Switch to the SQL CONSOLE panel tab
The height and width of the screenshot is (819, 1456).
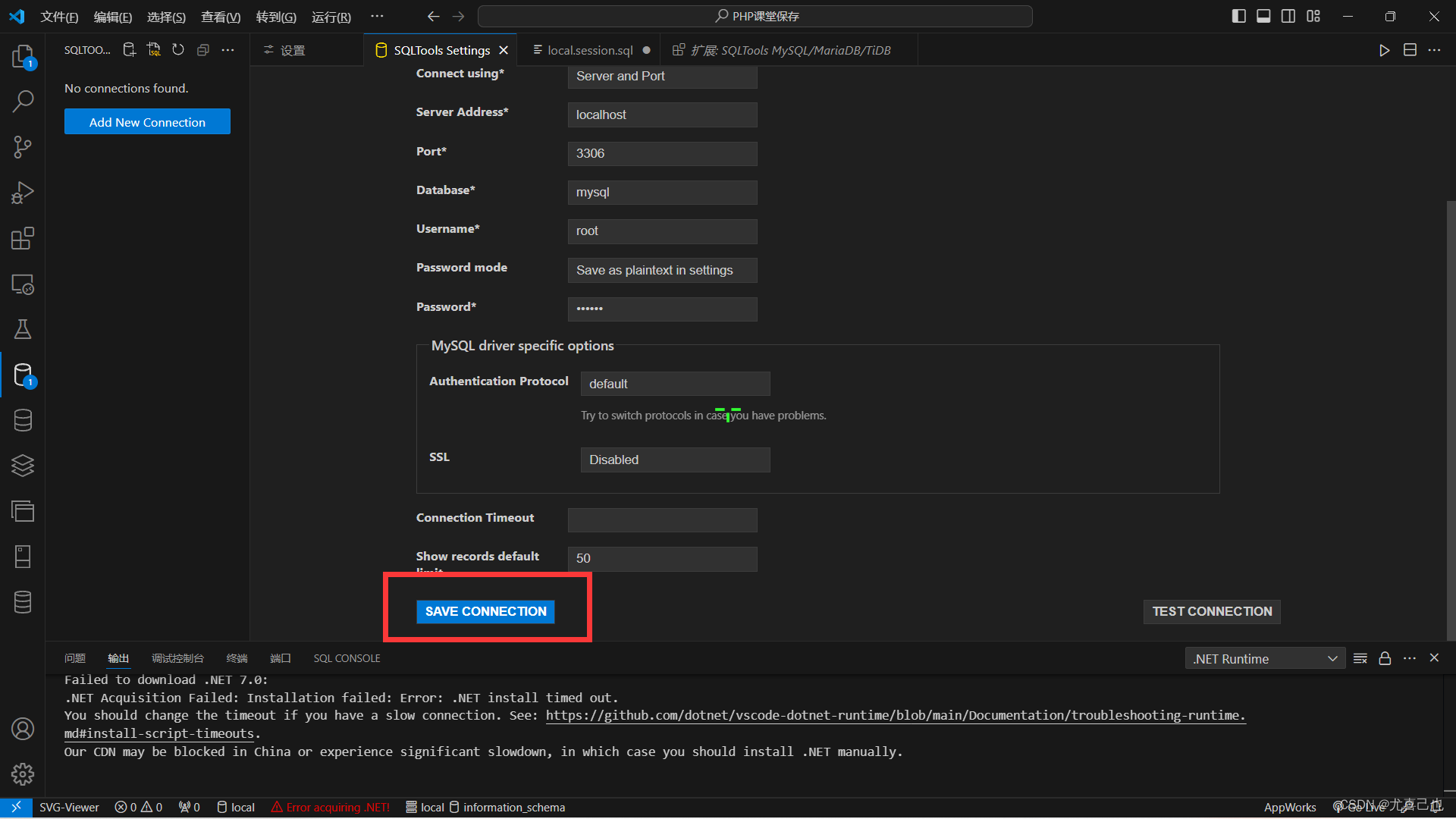click(x=347, y=658)
